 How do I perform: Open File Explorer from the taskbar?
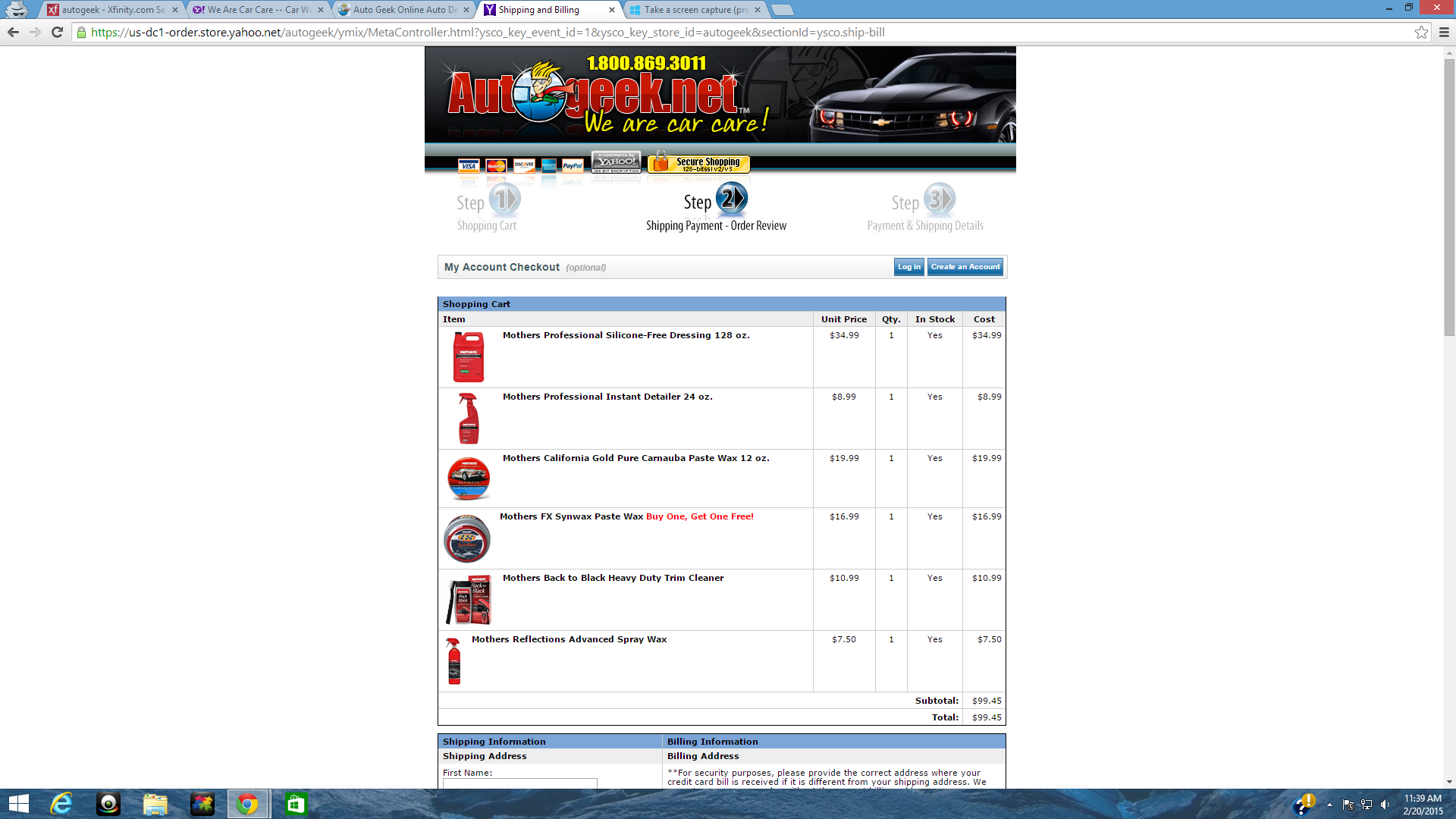pyautogui.click(x=155, y=804)
